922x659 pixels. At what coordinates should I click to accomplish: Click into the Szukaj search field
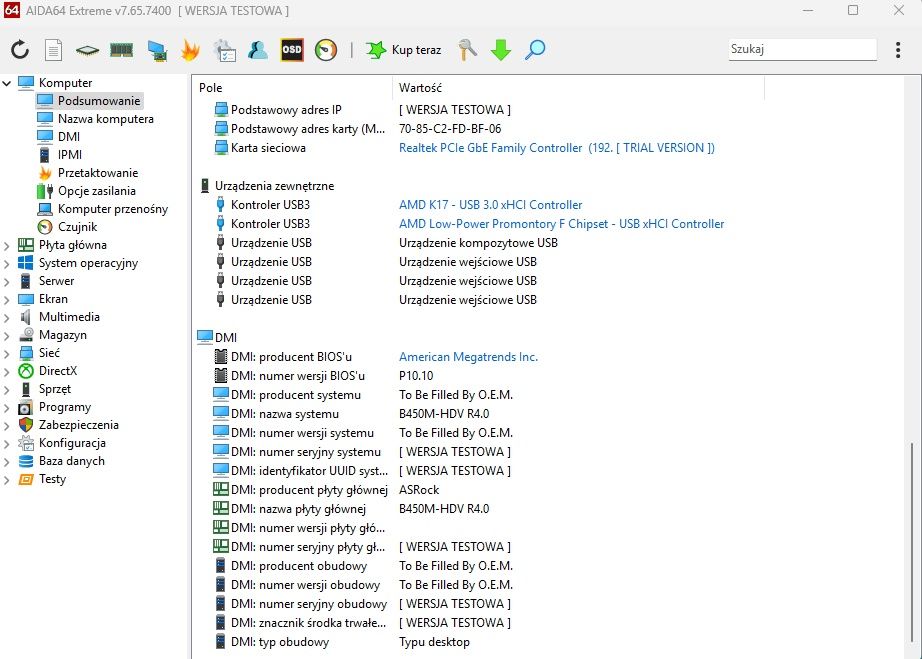(803, 49)
